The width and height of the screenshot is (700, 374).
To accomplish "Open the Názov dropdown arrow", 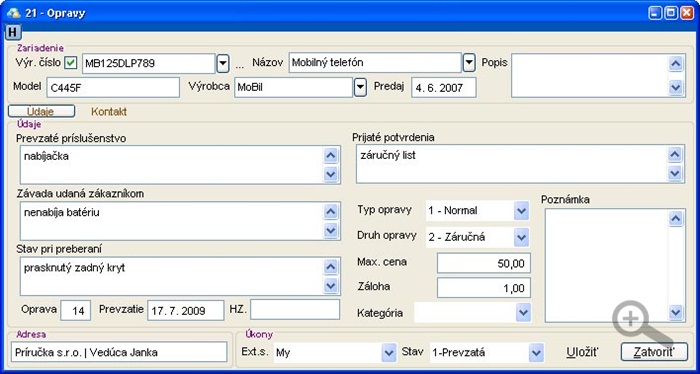I will [x=468, y=62].
